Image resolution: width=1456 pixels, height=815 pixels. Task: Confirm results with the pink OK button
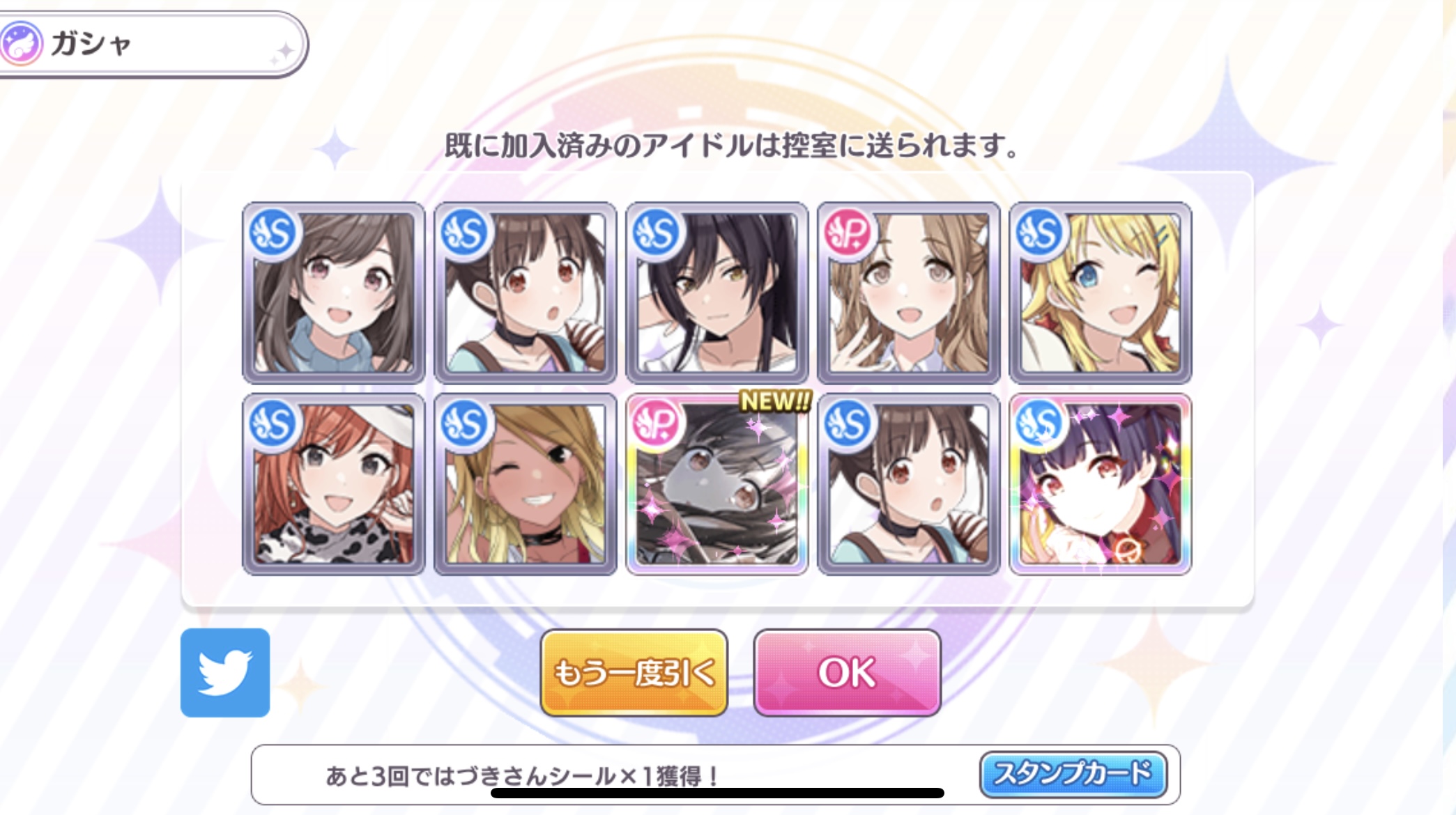[x=847, y=673]
